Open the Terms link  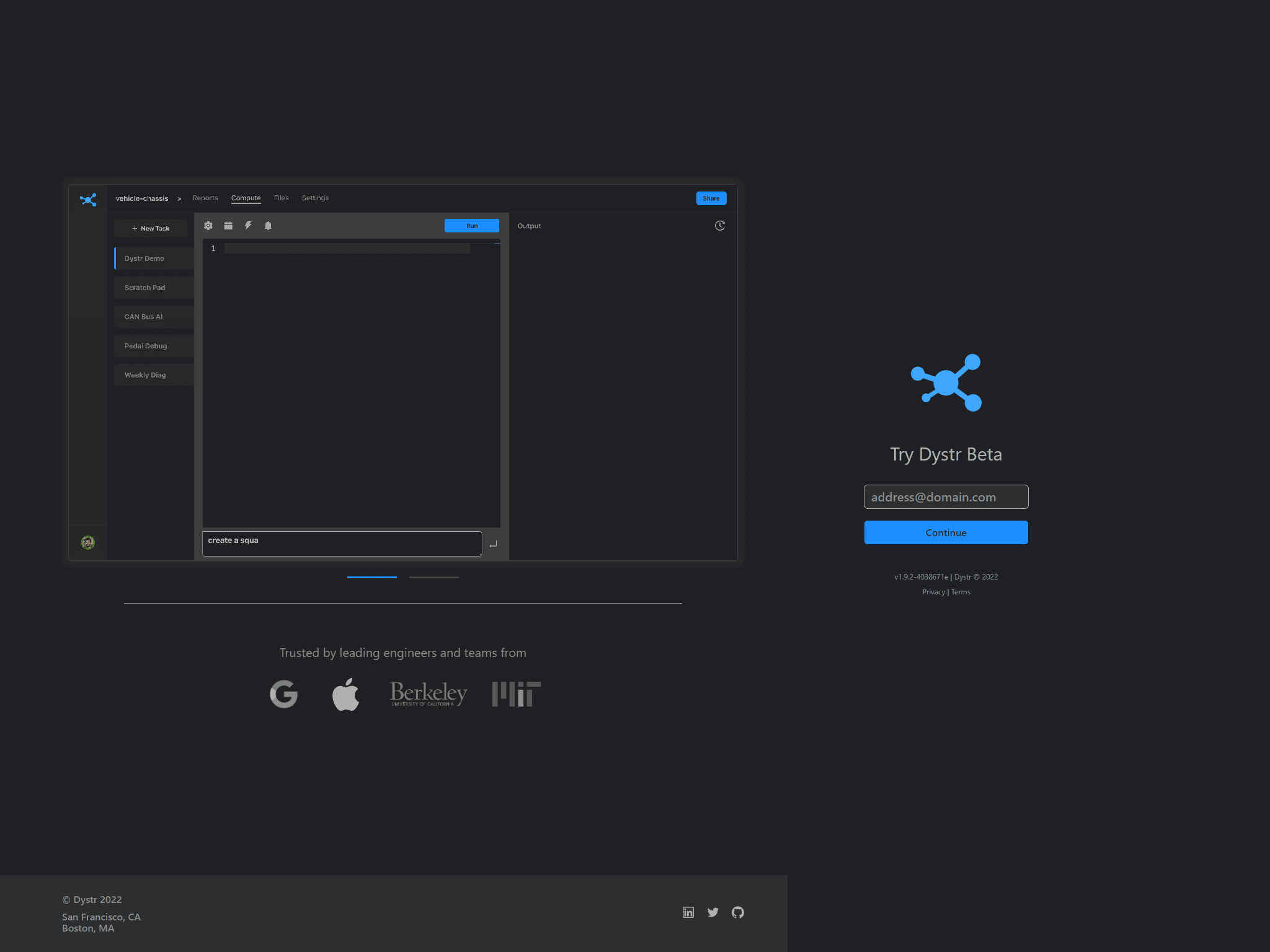point(961,592)
